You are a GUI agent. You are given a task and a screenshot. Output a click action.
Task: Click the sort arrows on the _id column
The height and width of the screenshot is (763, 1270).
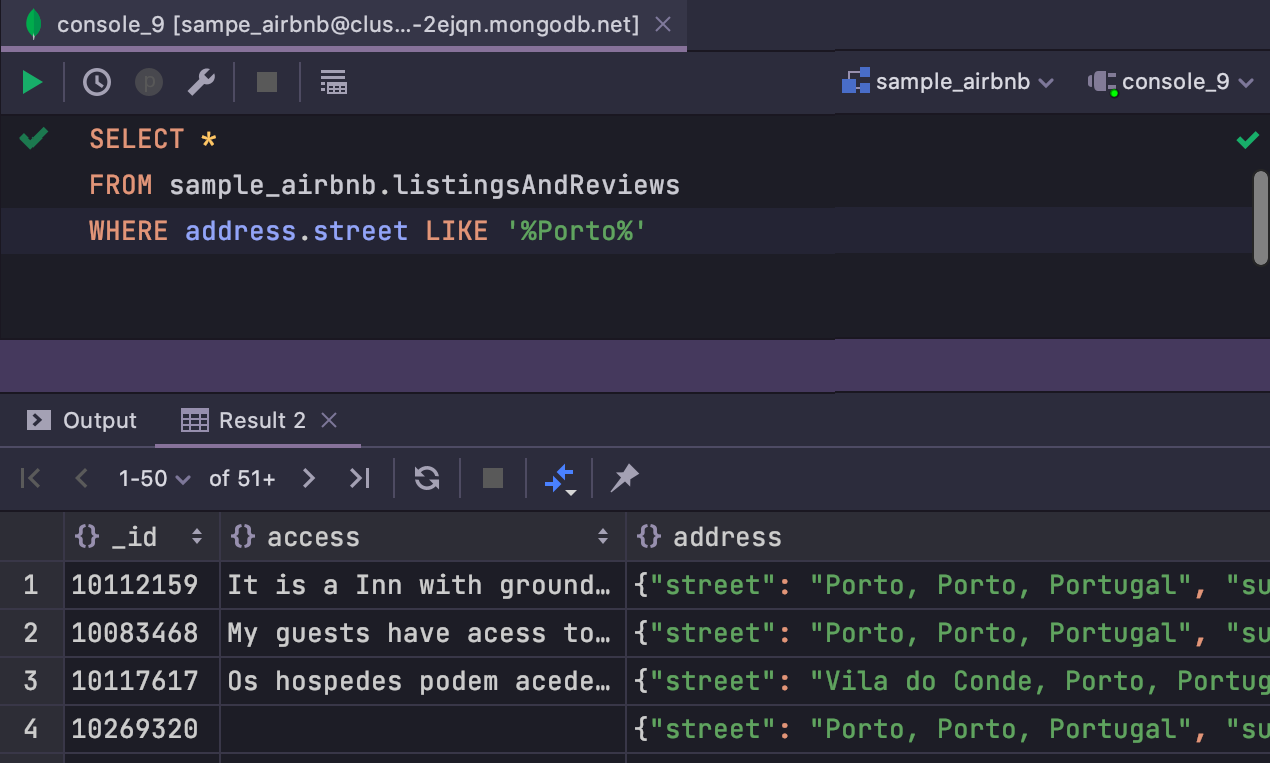coord(197,537)
